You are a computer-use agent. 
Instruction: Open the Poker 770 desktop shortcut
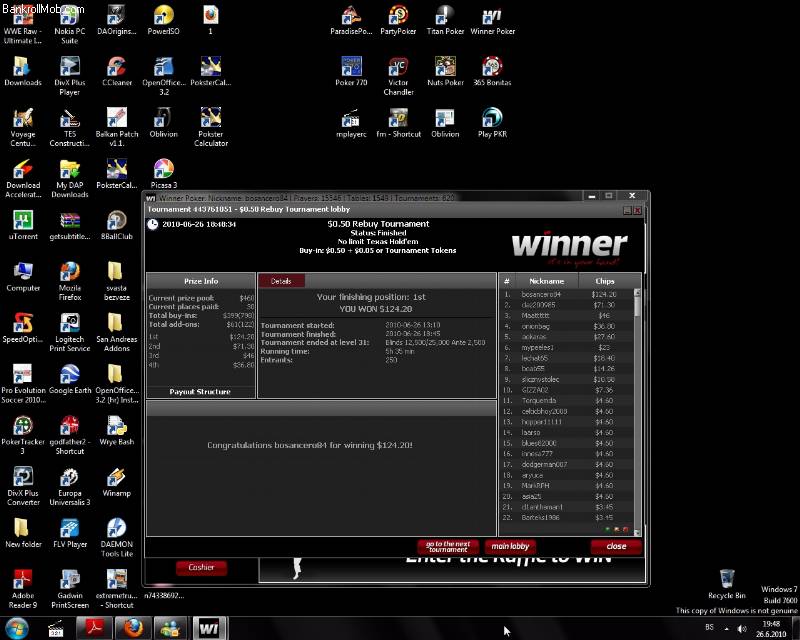351,72
